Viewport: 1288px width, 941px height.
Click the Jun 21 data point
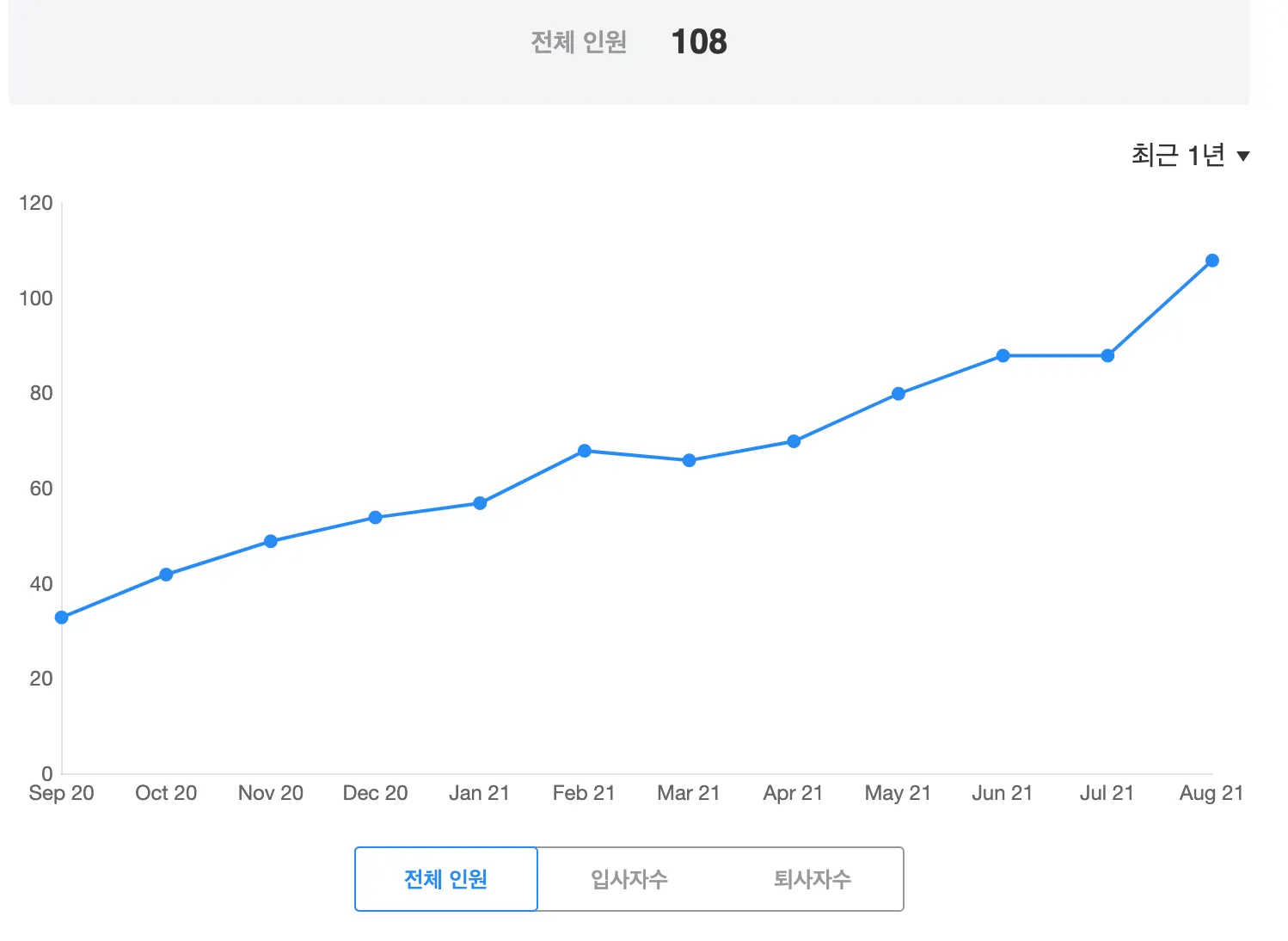pos(1003,355)
